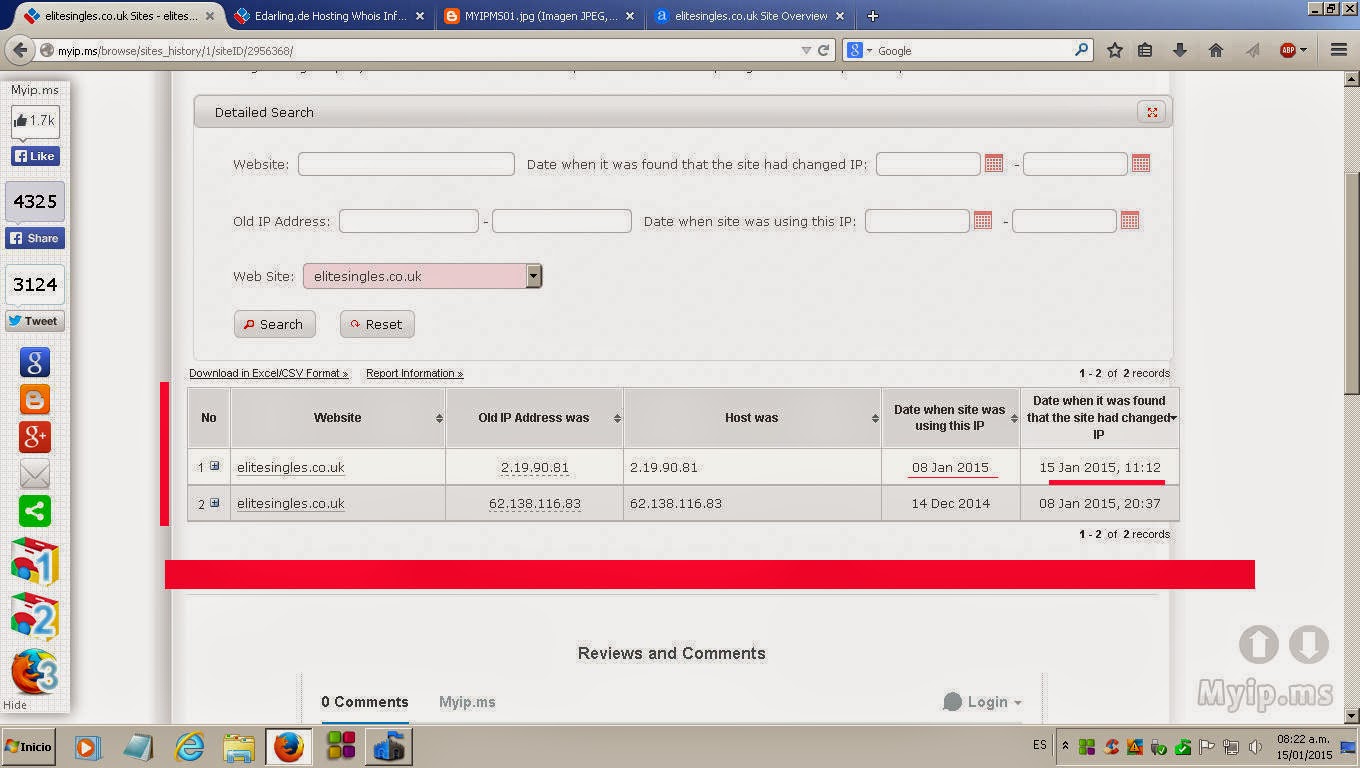Image resolution: width=1360 pixels, height=768 pixels.
Task: Open calendar for second changed-IP date field
Action: (1141, 163)
